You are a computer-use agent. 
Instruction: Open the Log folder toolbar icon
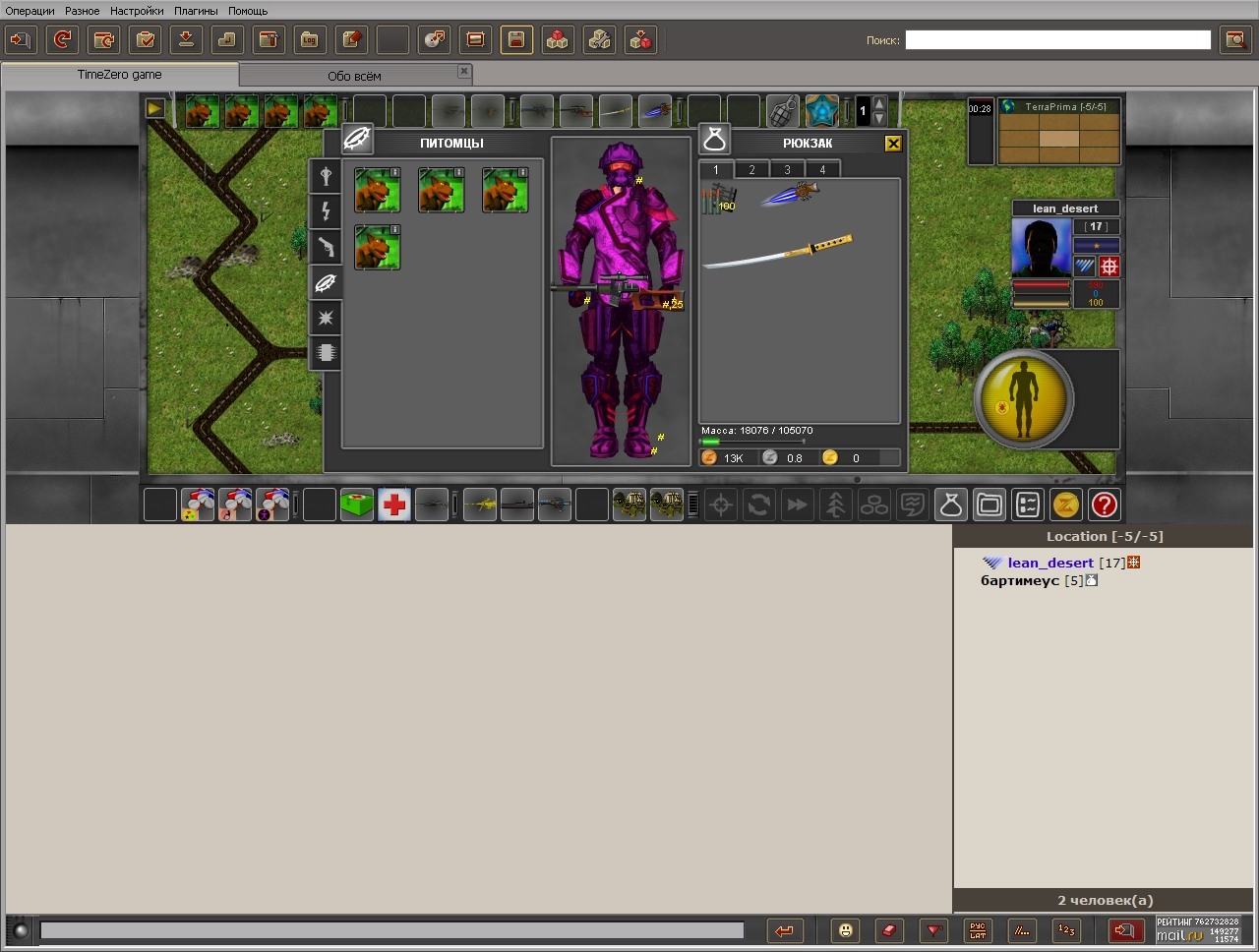pyautogui.click(x=310, y=40)
